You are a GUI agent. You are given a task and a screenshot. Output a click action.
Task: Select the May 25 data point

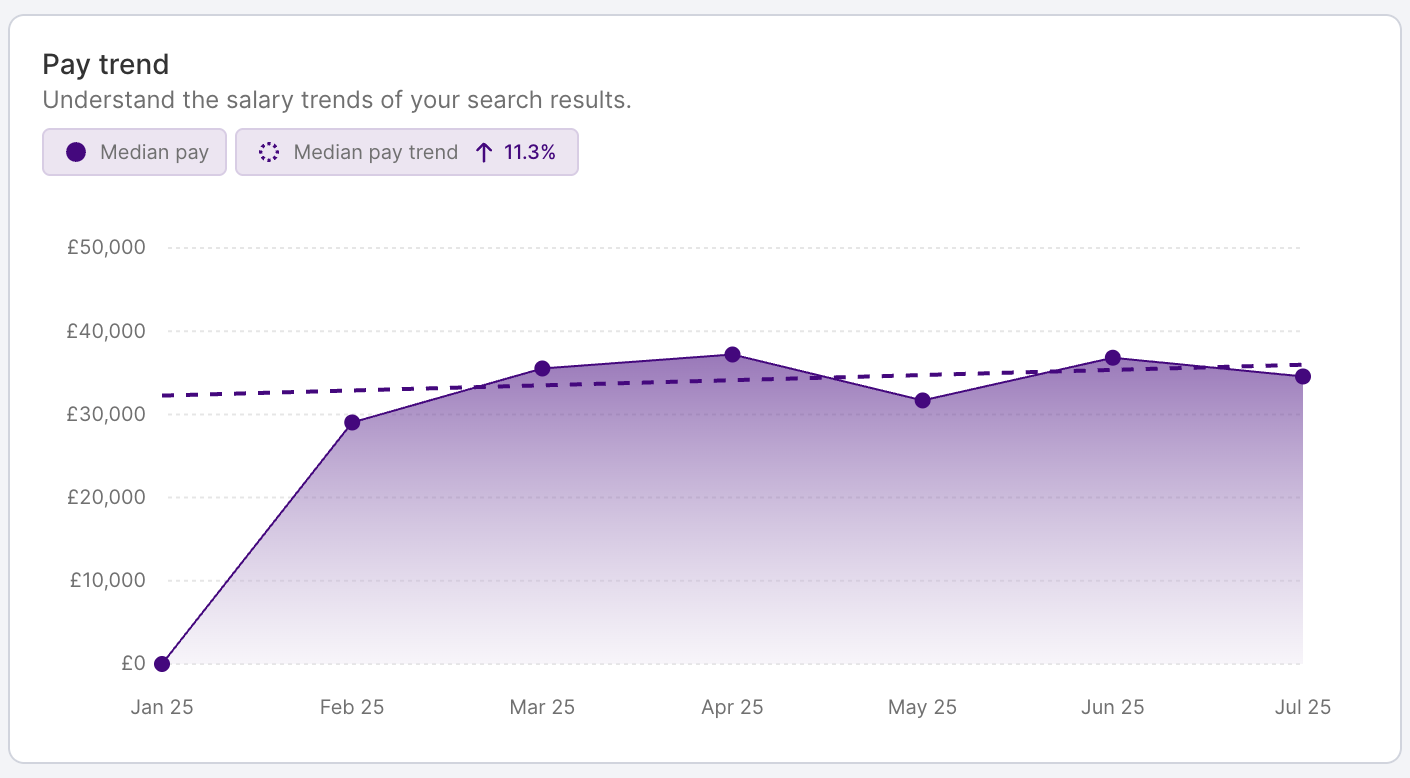click(x=922, y=401)
